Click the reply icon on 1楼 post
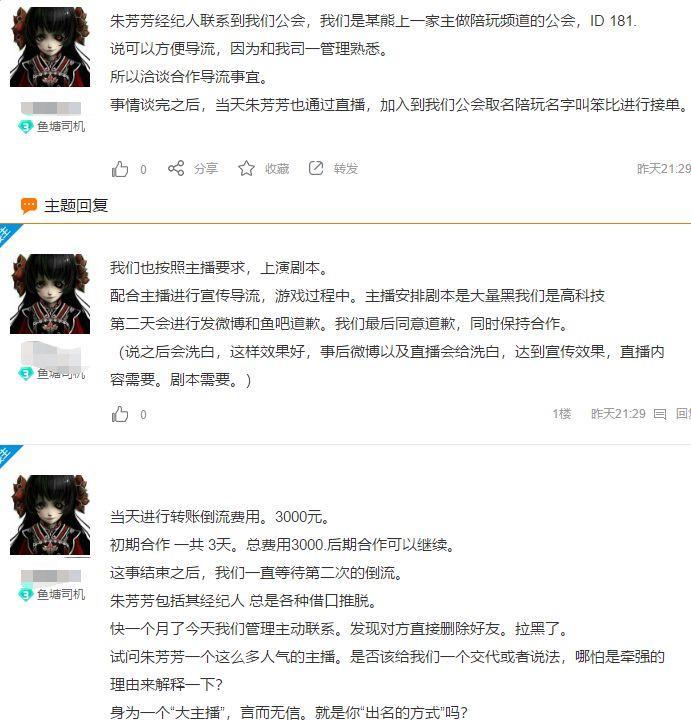The image size is (691, 725). 660,414
